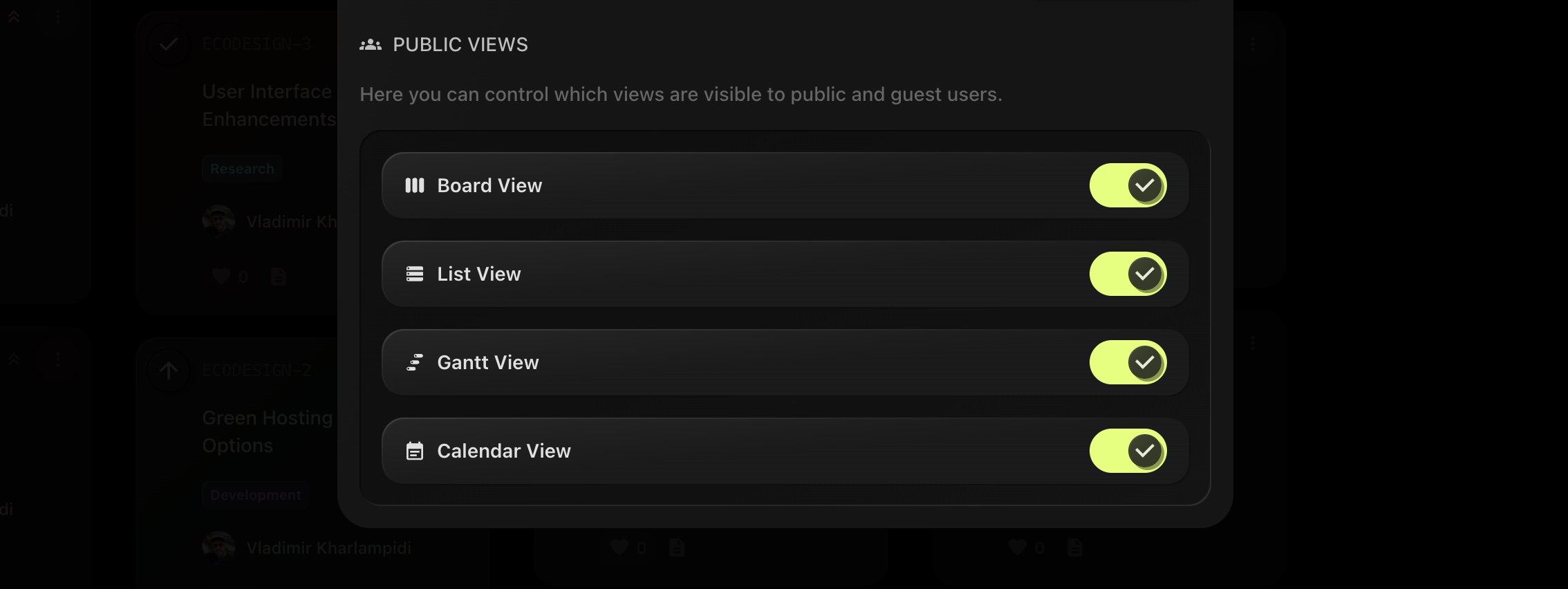
Task: Open the ECODESIGN-3 issue ID link
Action: point(256,44)
